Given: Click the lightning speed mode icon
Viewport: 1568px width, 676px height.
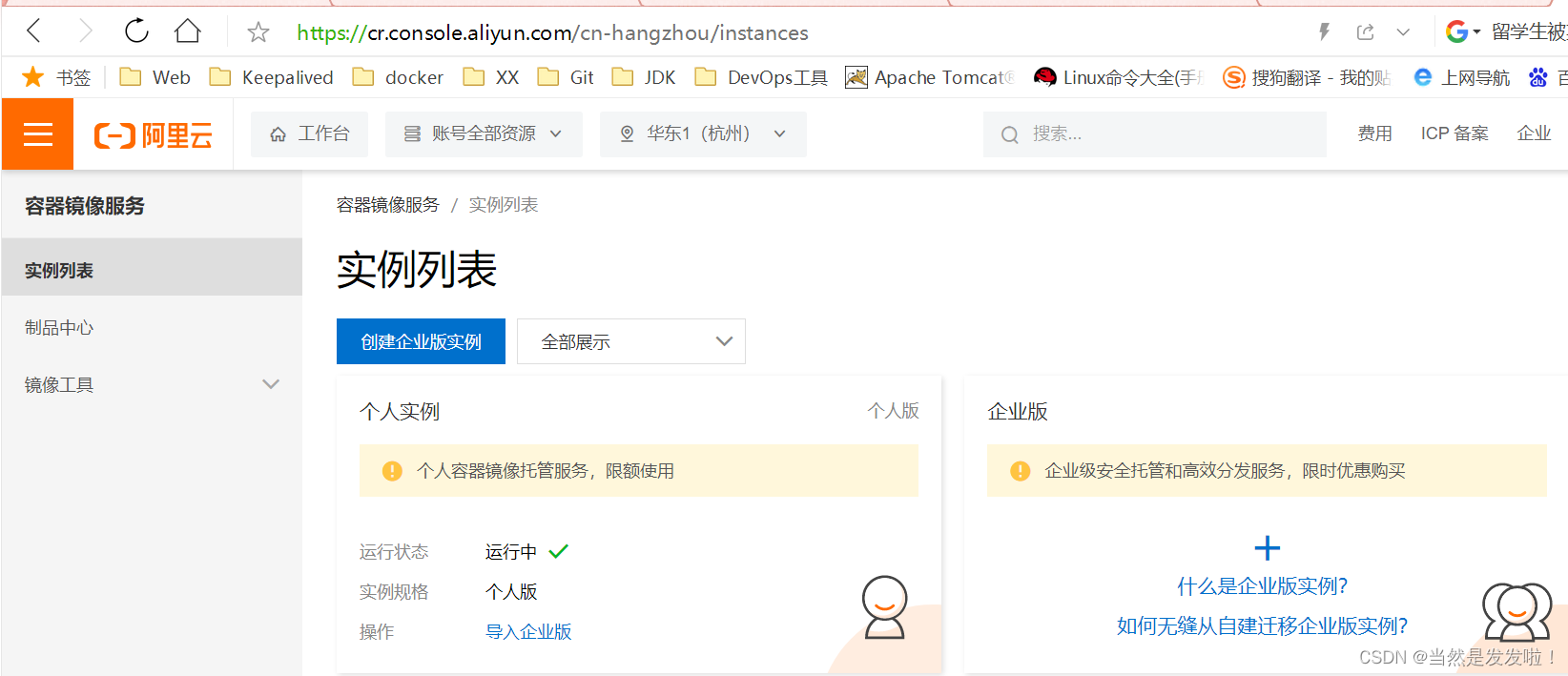Looking at the screenshot, I should pos(1325,31).
